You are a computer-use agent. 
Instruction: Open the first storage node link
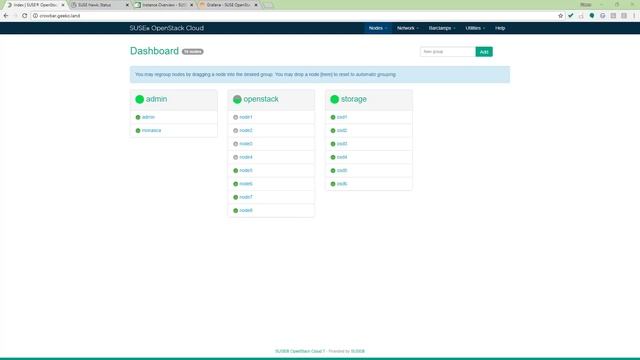point(342,117)
